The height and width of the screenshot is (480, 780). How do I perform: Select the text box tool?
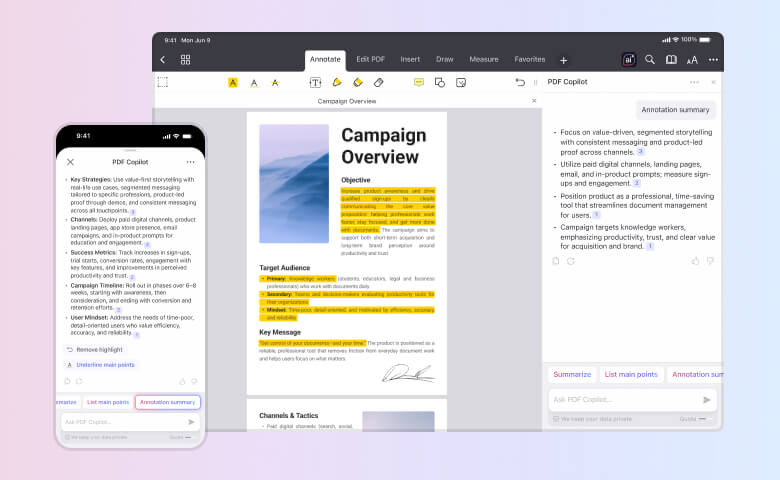(315, 82)
